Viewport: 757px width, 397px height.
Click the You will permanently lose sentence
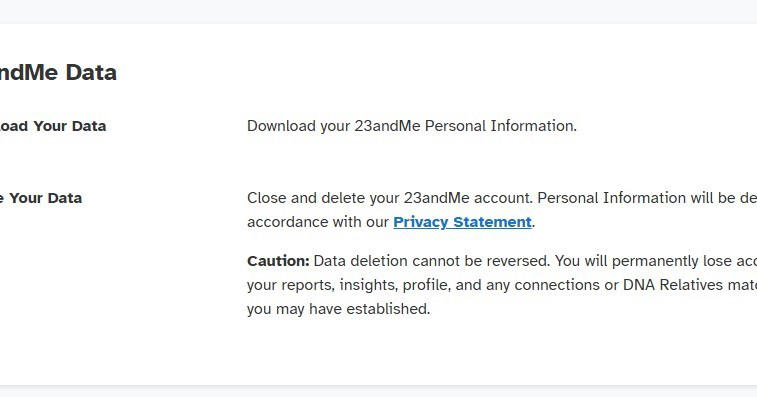(x=656, y=261)
